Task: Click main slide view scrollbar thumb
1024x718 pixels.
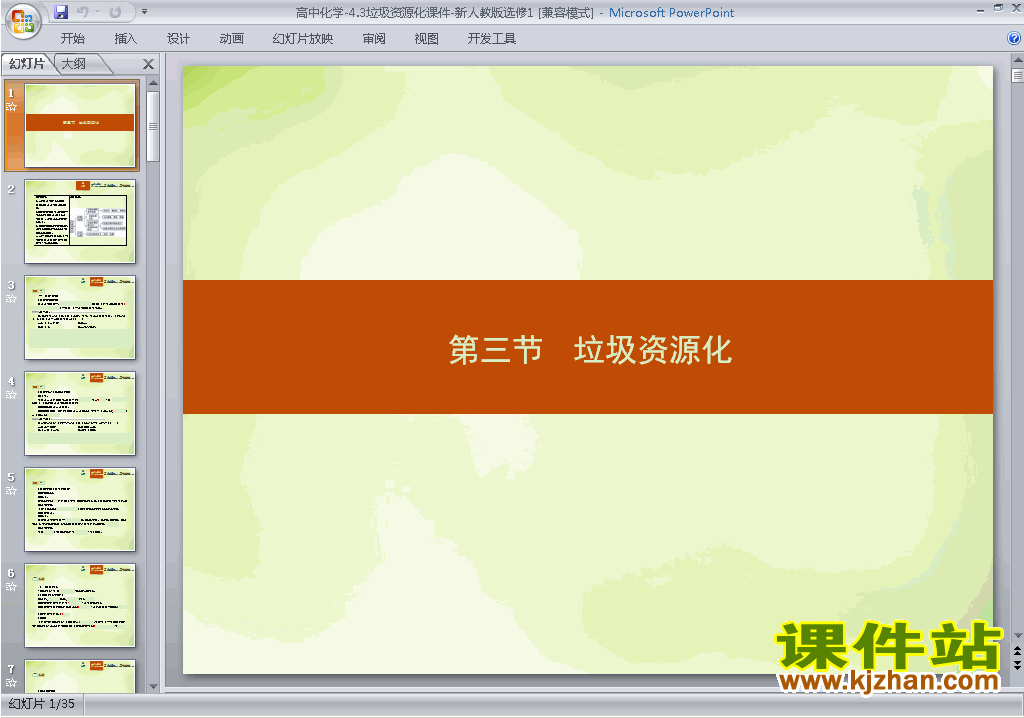Action: coord(1017,75)
